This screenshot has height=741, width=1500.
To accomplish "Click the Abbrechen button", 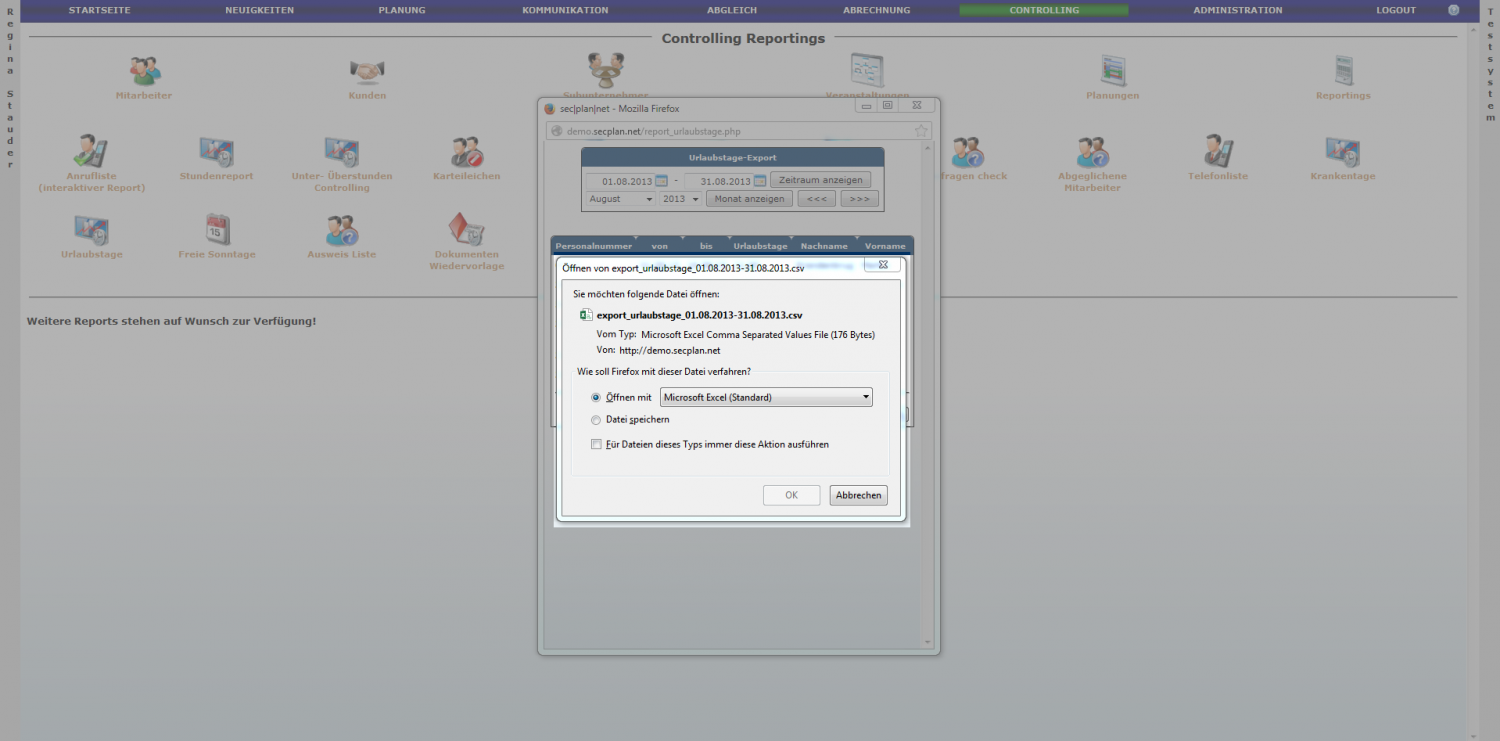I will tap(858, 495).
